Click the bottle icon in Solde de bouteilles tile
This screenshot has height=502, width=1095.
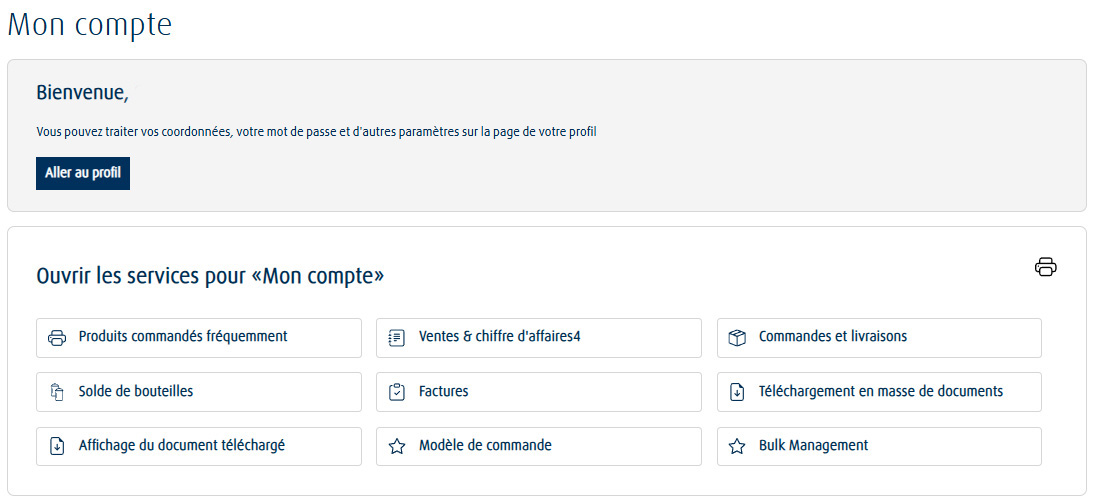pyautogui.click(x=57, y=392)
